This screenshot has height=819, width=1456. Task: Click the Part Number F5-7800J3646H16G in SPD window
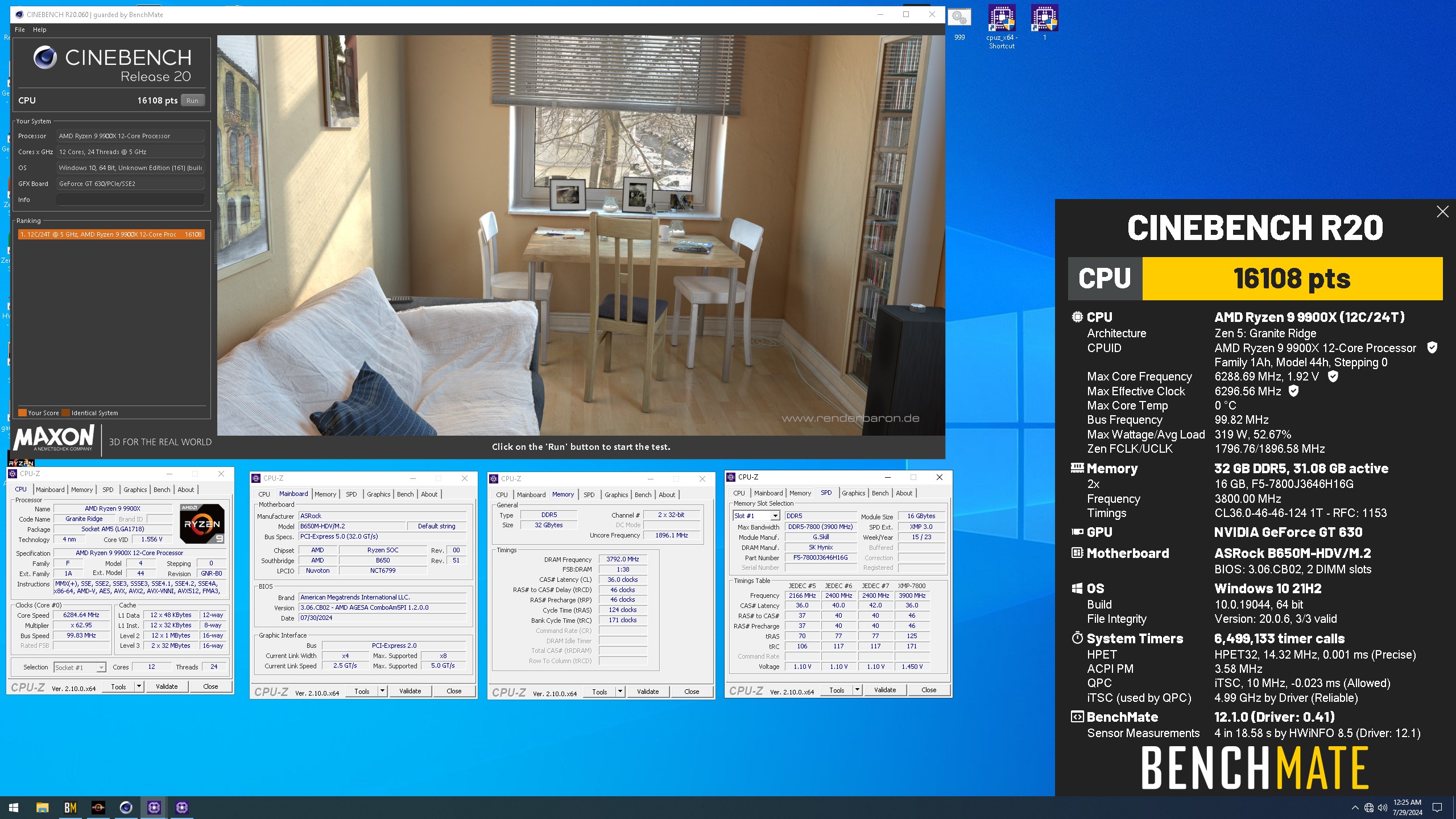click(x=820, y=557)
